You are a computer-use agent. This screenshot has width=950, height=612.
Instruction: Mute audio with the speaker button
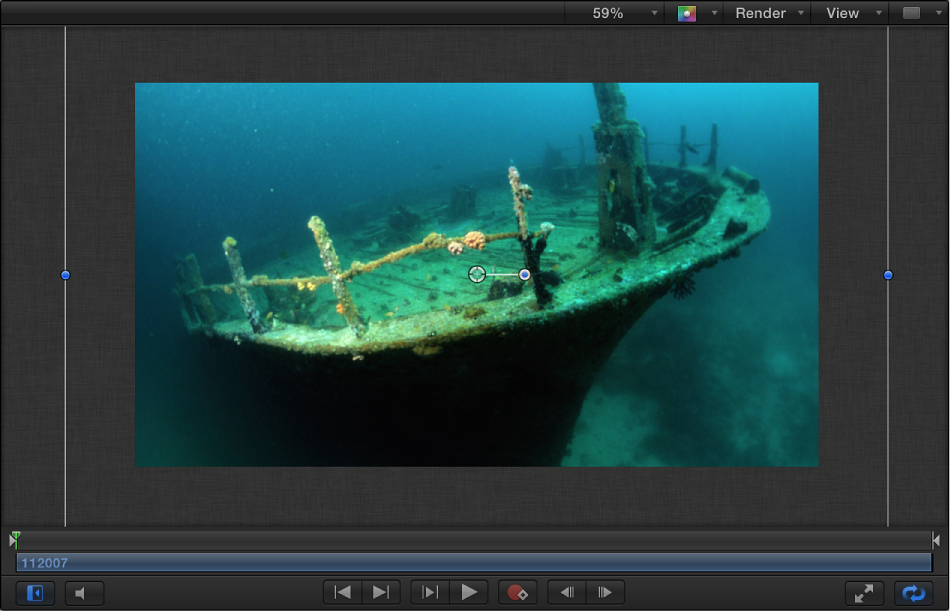click(84, 593)
